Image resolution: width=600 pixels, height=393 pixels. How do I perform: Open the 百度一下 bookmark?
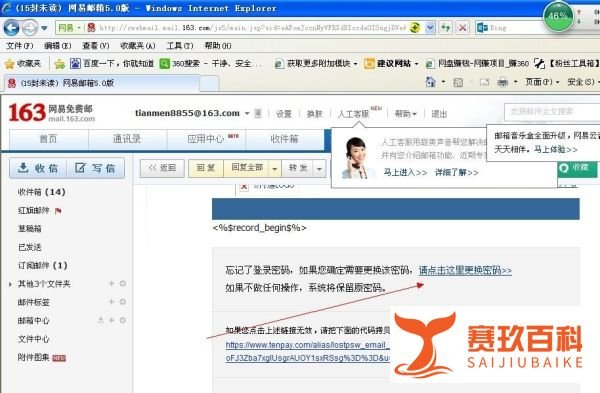(x=112, y=64)
